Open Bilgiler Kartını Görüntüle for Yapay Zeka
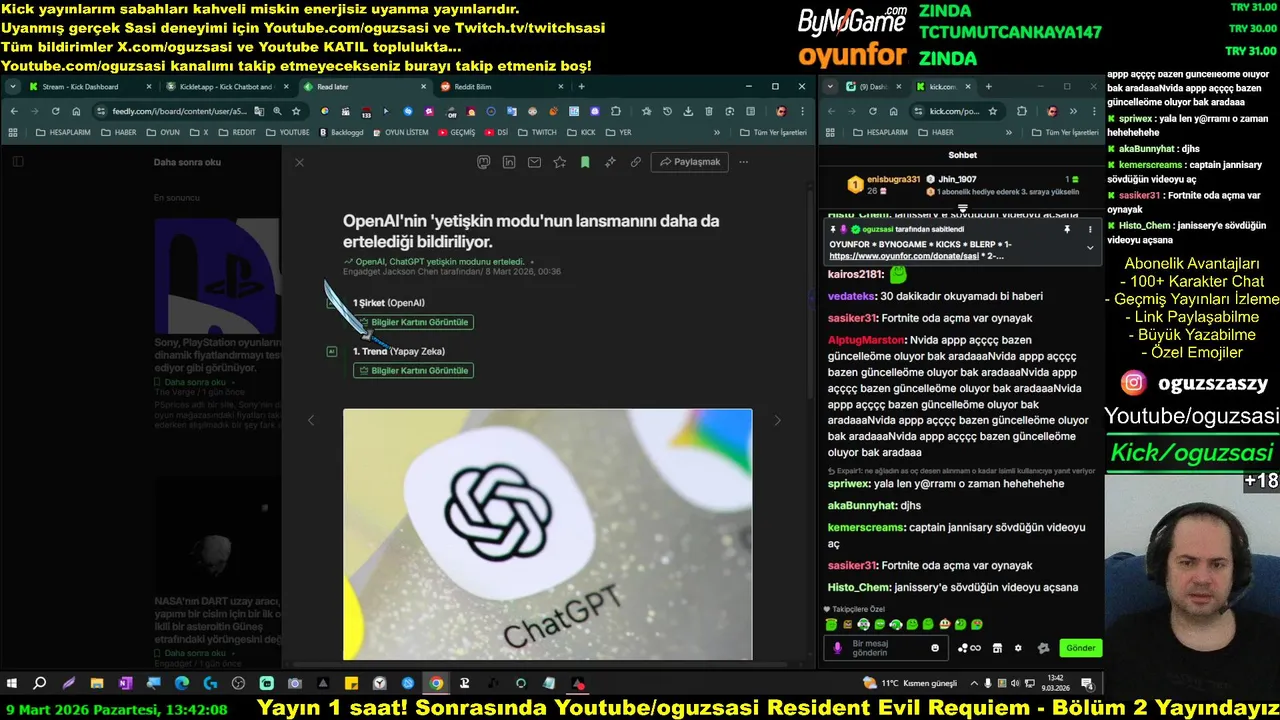This screenshot has height=720, width=1280. tap(413, 370)
